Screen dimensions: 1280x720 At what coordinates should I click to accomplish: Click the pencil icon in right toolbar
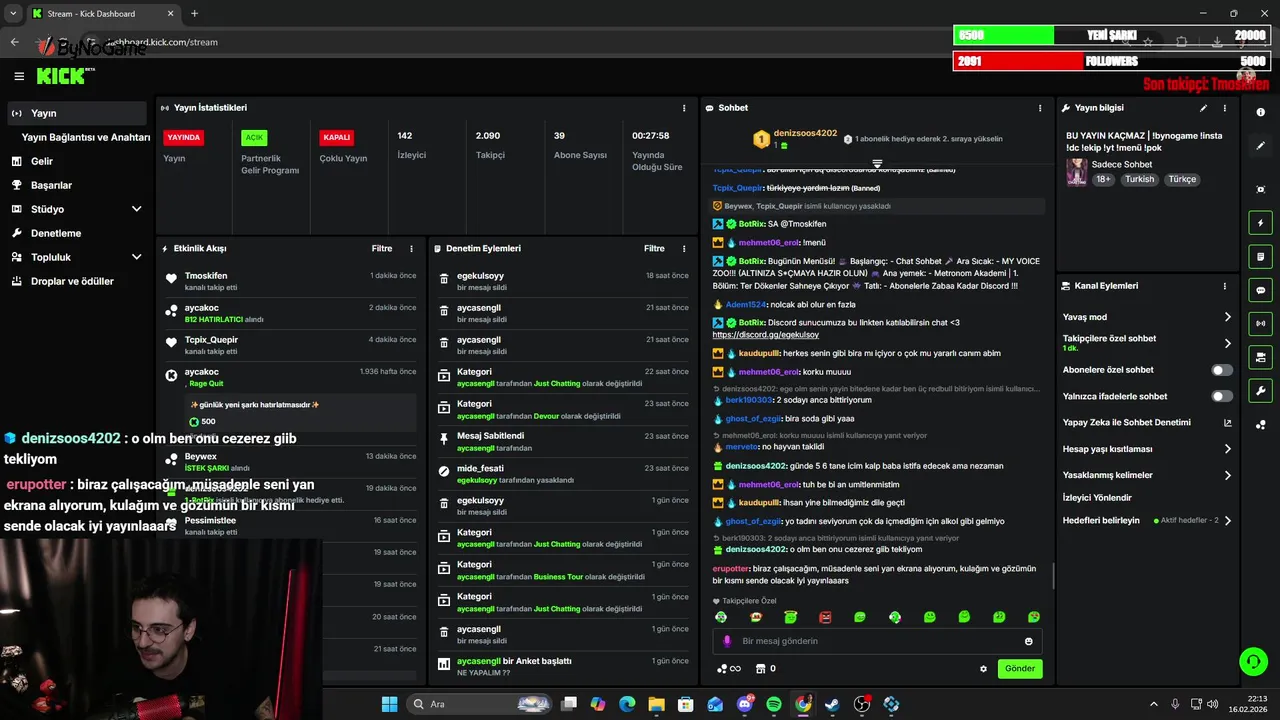(x=1260, y=146)
